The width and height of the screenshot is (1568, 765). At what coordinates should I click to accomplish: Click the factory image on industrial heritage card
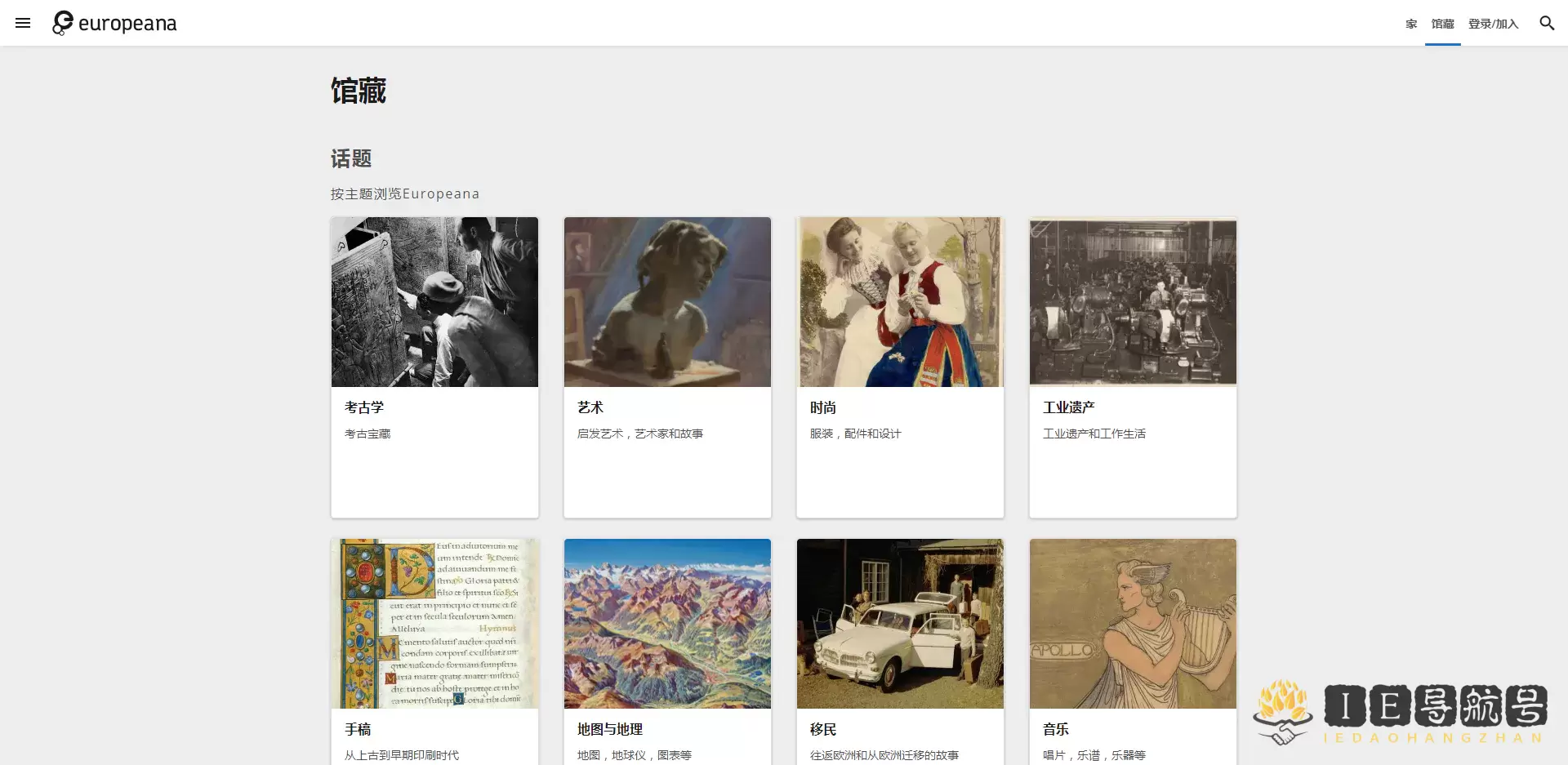click(x=1132, y=301)
